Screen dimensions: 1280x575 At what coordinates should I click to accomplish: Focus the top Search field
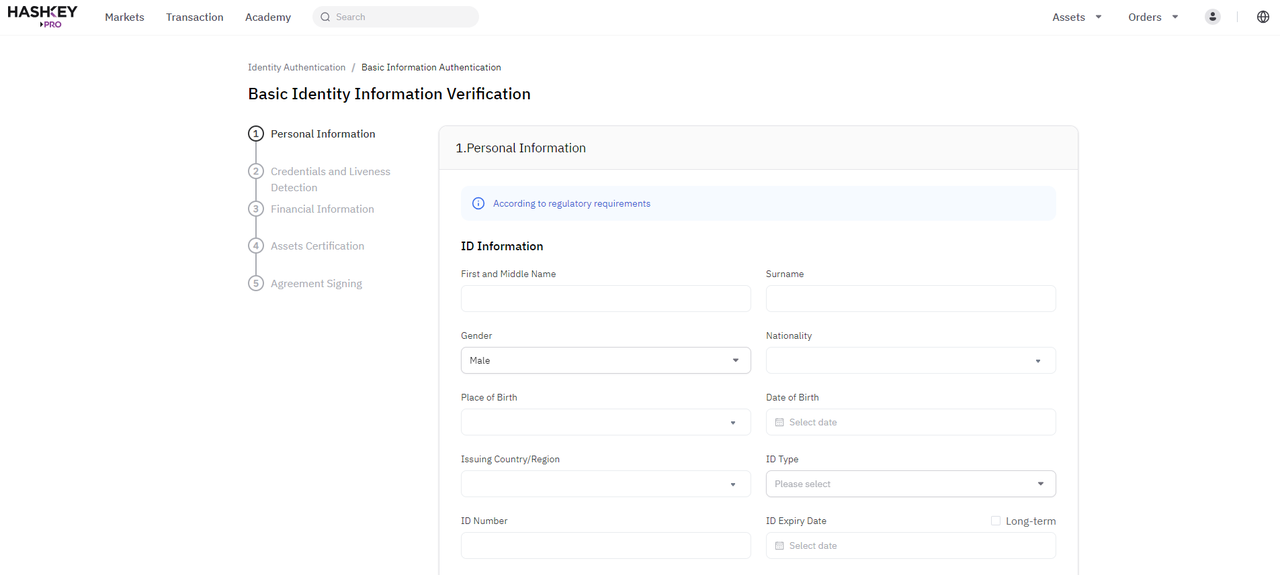pos(396,17)
